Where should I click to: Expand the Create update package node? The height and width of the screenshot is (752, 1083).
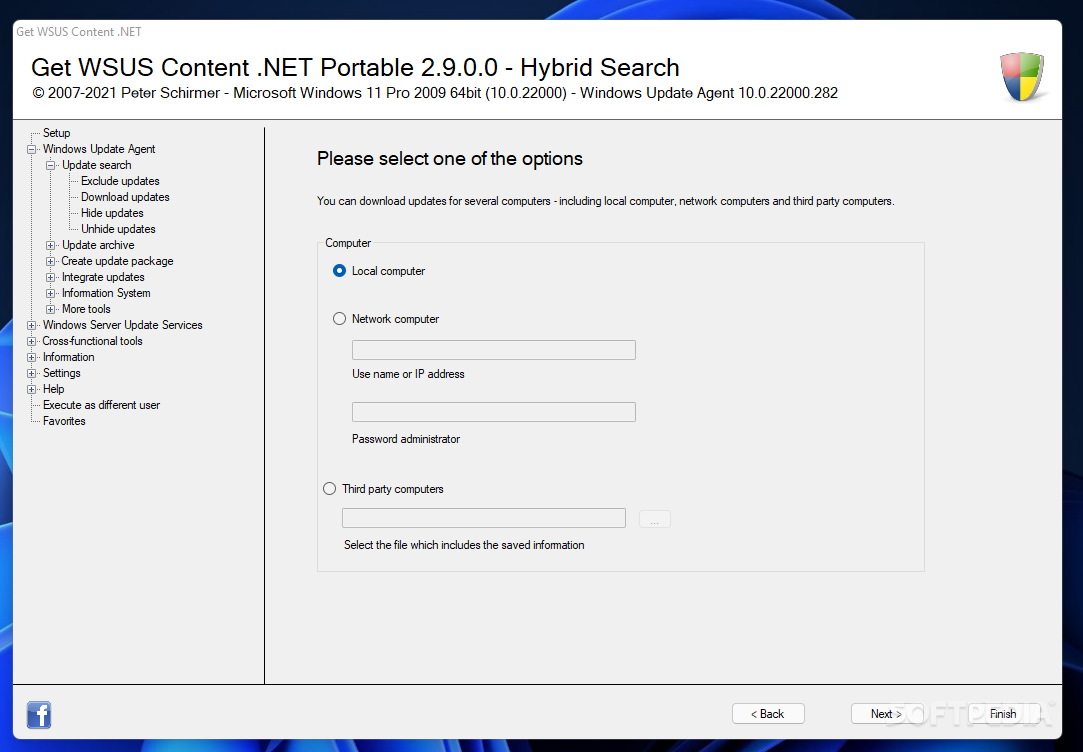coord(50,261)
